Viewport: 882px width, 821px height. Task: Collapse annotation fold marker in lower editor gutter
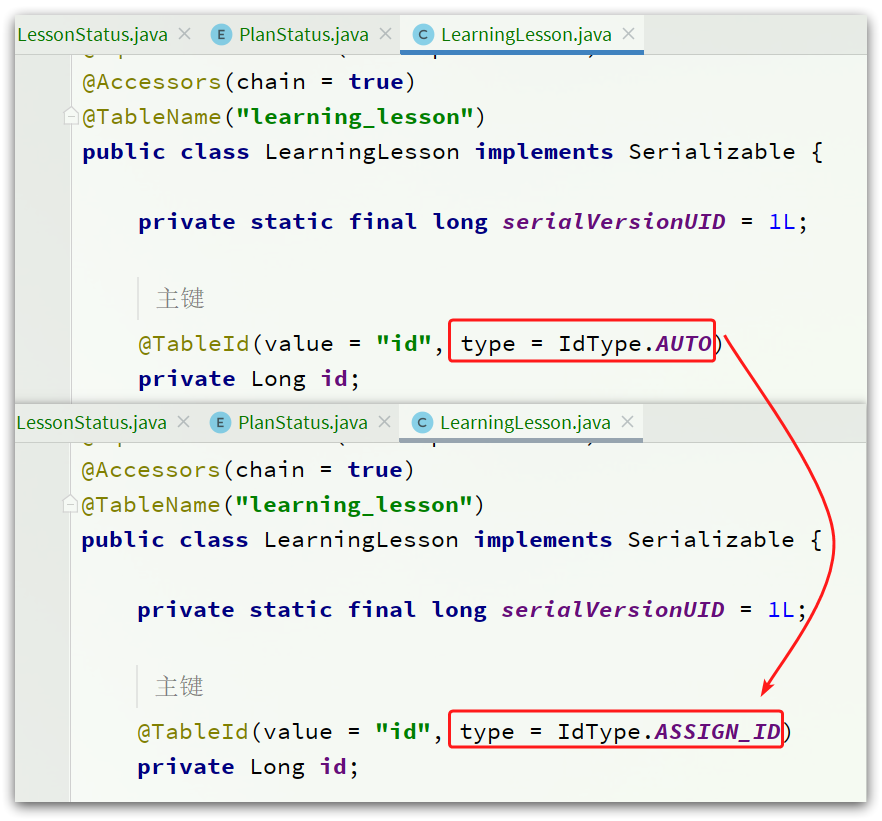pos(70,504)
